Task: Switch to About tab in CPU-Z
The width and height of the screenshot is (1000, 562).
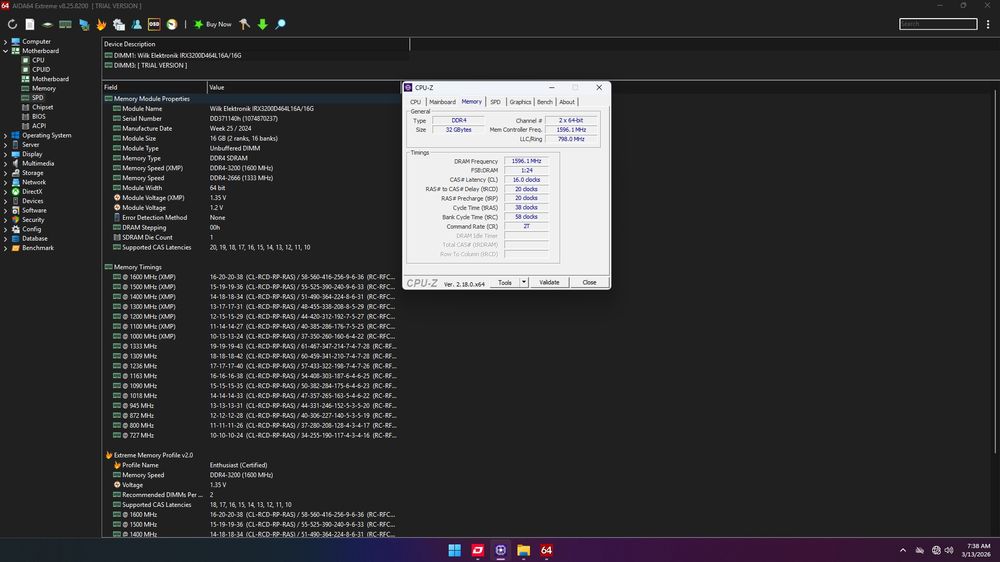Action: pos(567,102)
